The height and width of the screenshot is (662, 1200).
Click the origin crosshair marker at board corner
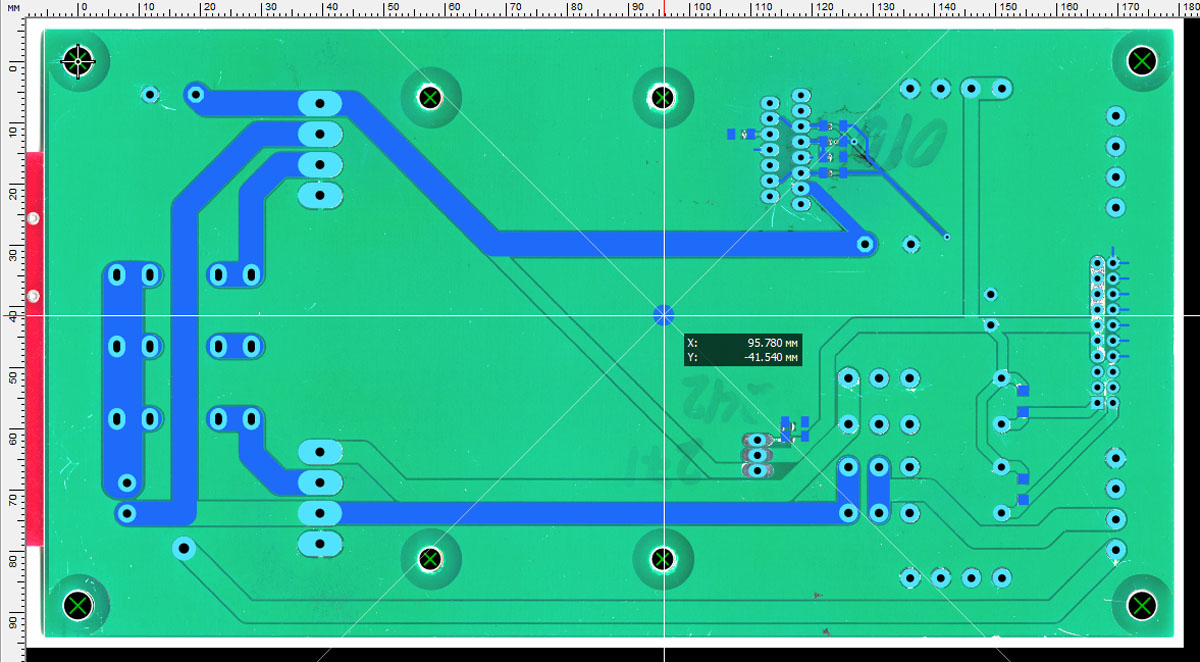[78, 61]
